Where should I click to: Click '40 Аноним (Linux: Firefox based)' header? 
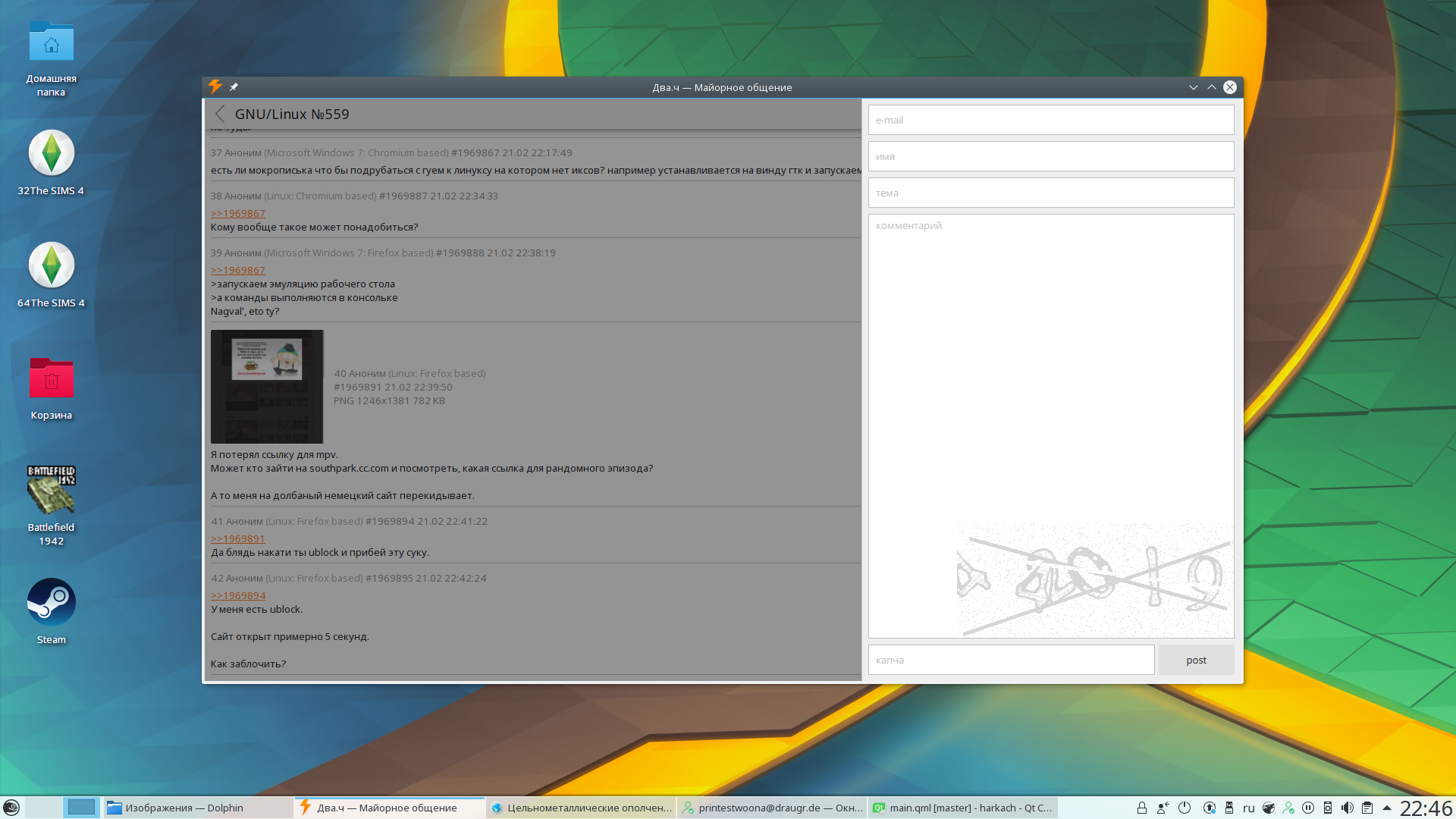[409, 373]
